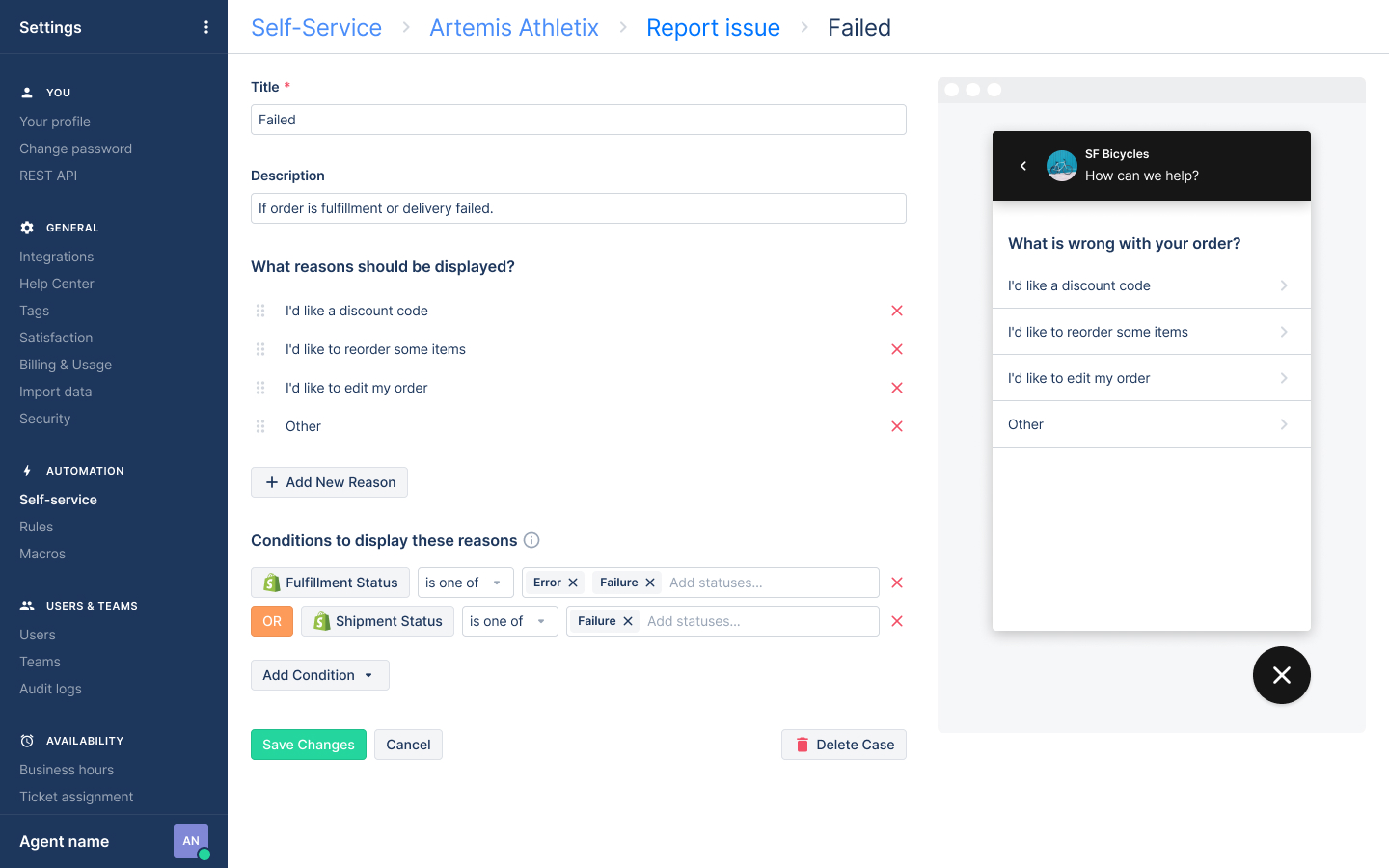Click the conditions info icon
The width and height of the screenshot is (1389, 868).
coord(531,540)
